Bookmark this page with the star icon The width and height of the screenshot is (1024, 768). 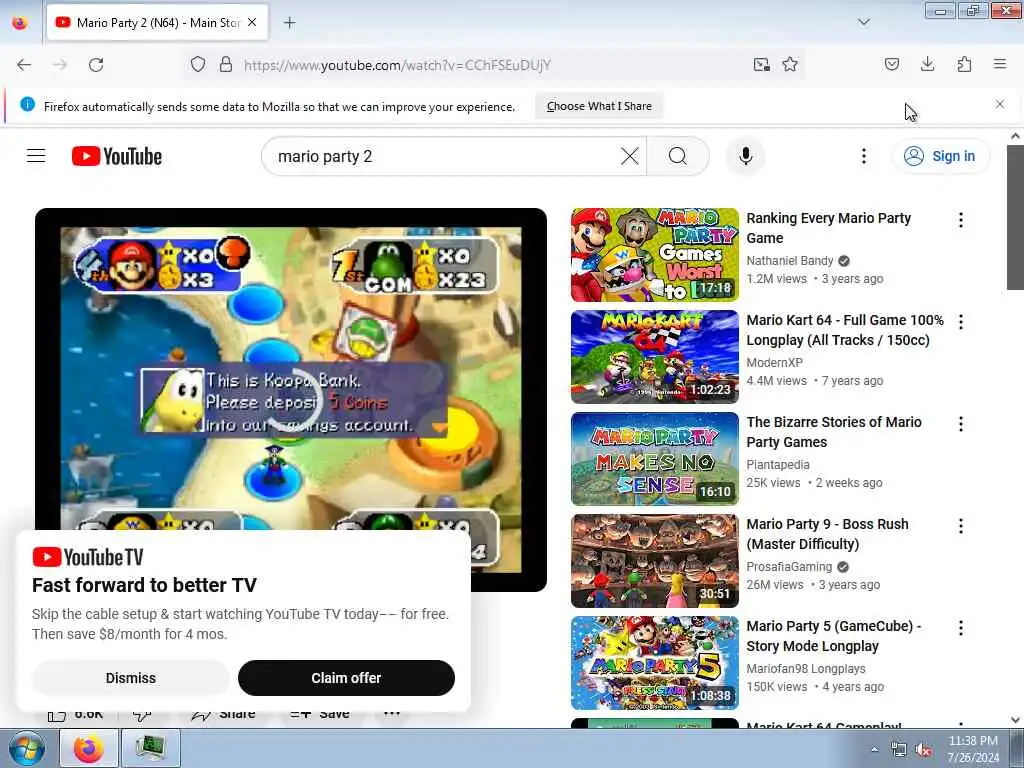790,64
